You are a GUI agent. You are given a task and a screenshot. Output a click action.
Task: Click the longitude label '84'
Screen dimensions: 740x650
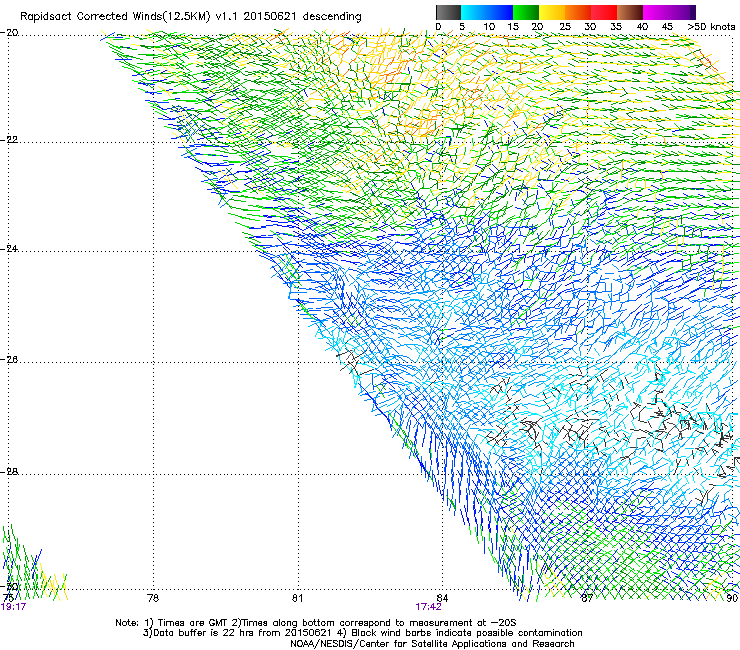pos(442,599)
